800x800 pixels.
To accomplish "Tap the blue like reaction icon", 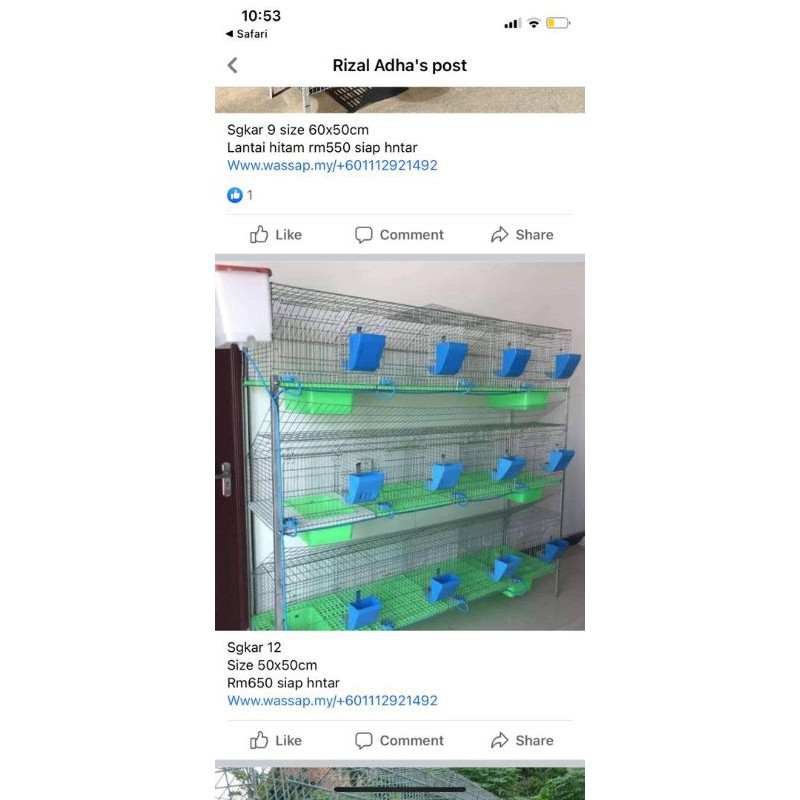I will tap(235, 195).
